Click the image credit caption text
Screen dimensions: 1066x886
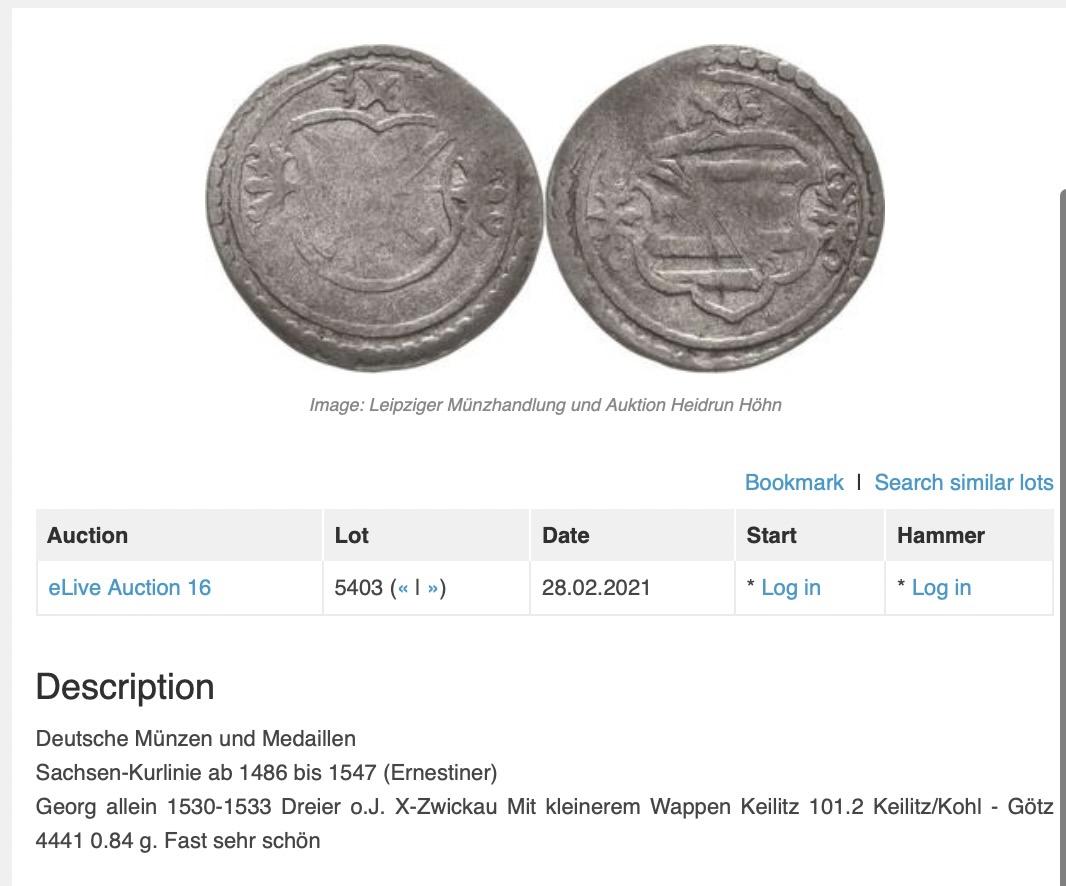(x=545, y=405)
